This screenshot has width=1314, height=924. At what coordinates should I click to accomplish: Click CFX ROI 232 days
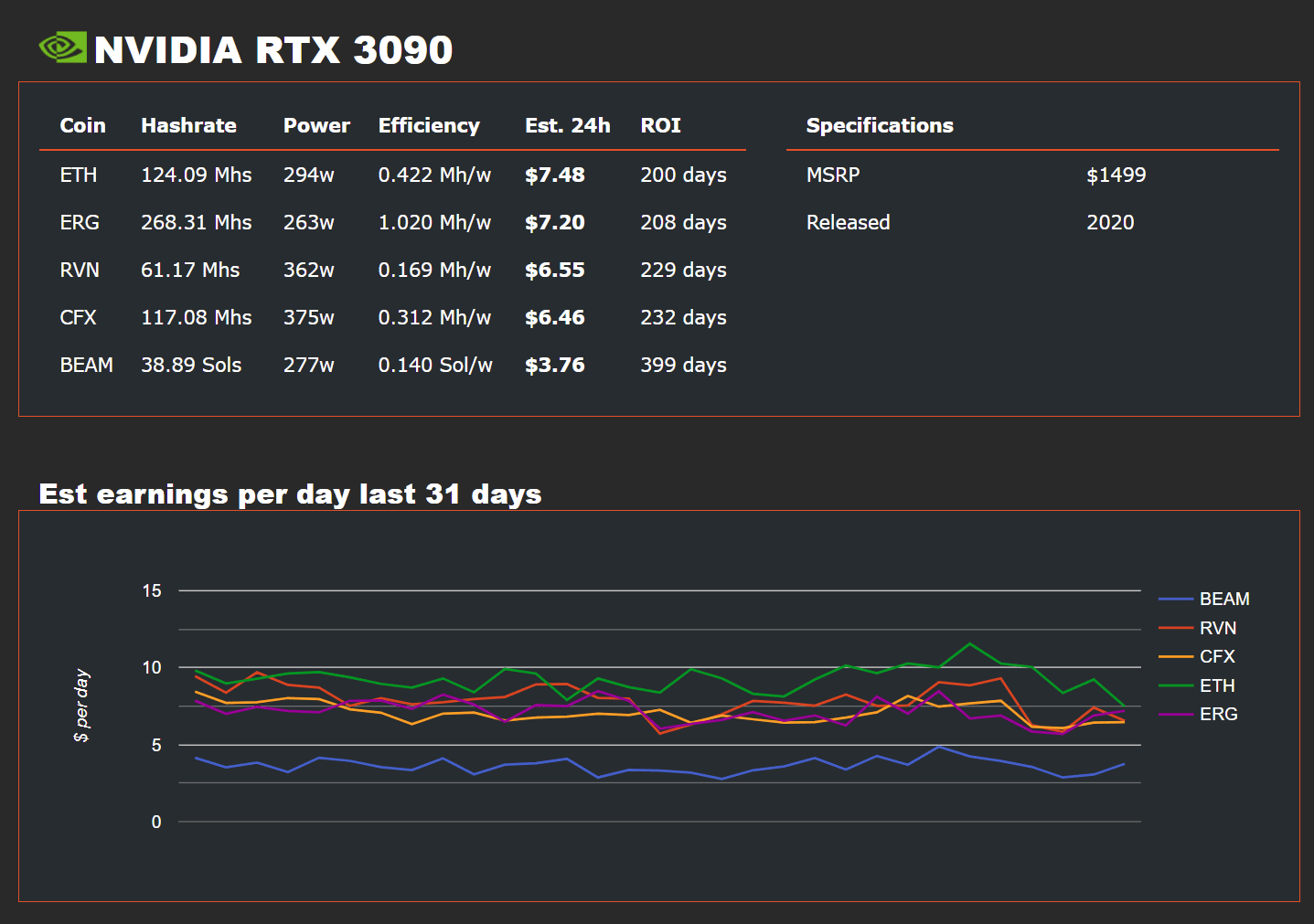(684, 317)
